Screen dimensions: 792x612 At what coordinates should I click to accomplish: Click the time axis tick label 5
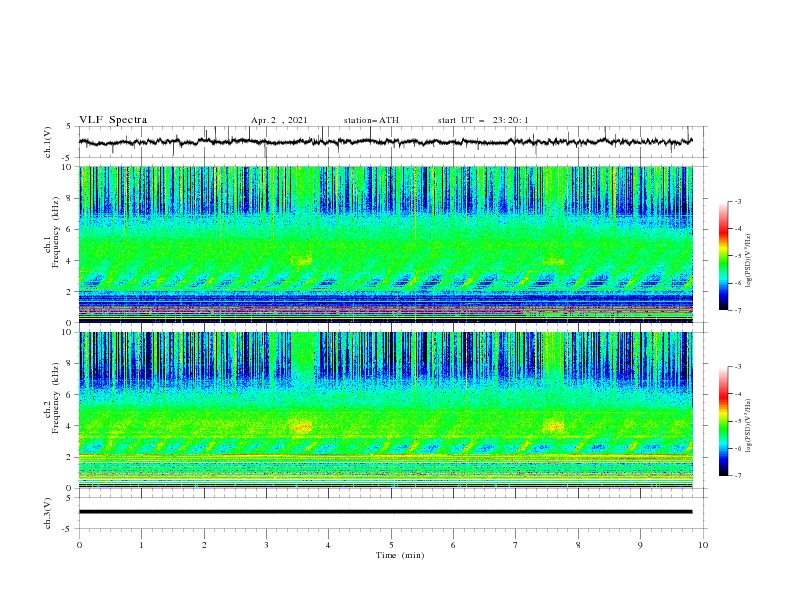click(391, 545)
